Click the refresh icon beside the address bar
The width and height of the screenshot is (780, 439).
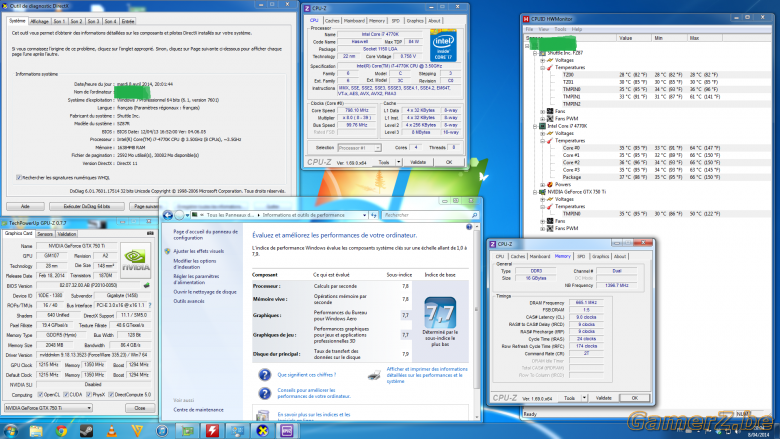coord(374,215)
